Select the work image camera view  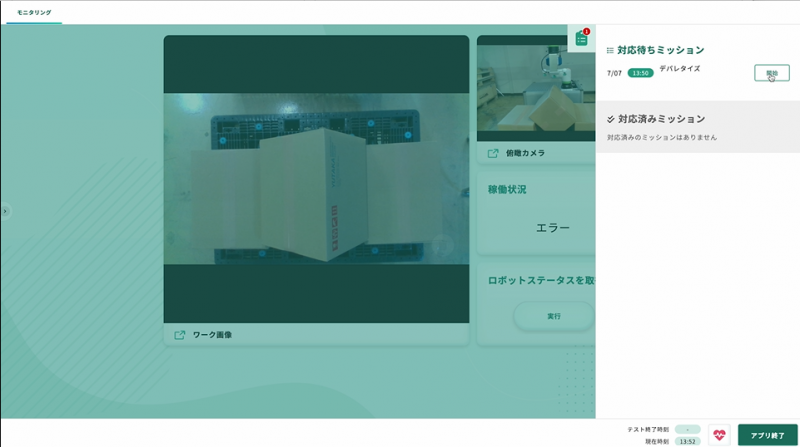[316, 179]
